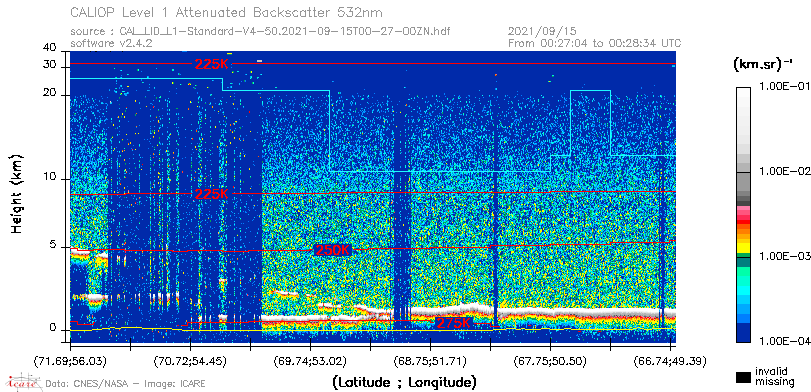Click the ICARE logo in the corner
Screen dimensions: 811x392
tap(22, 382)
